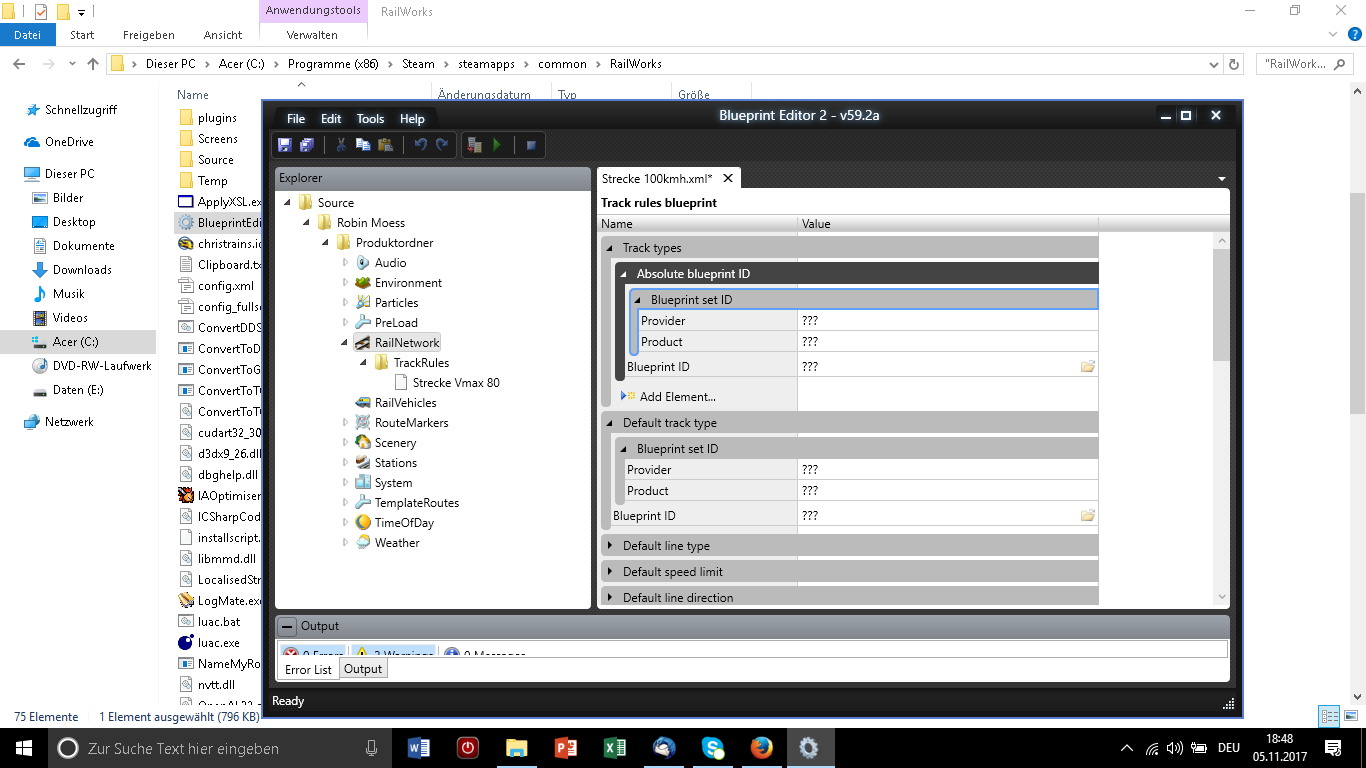Viewport: 1366px width, 768px height.
Task: Click the Undo arrow in toolbar
Action: pyautogui.click(x=420, y=145)
